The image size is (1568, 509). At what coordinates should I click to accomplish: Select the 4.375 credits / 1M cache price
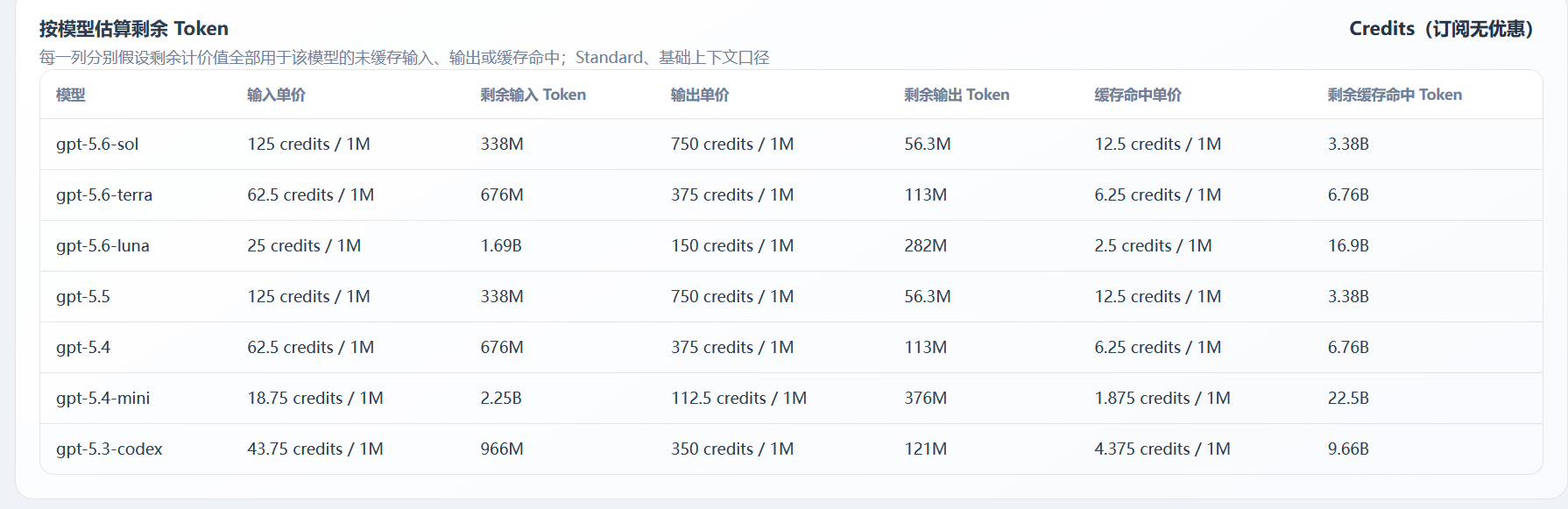click(x=1162, y=449)
